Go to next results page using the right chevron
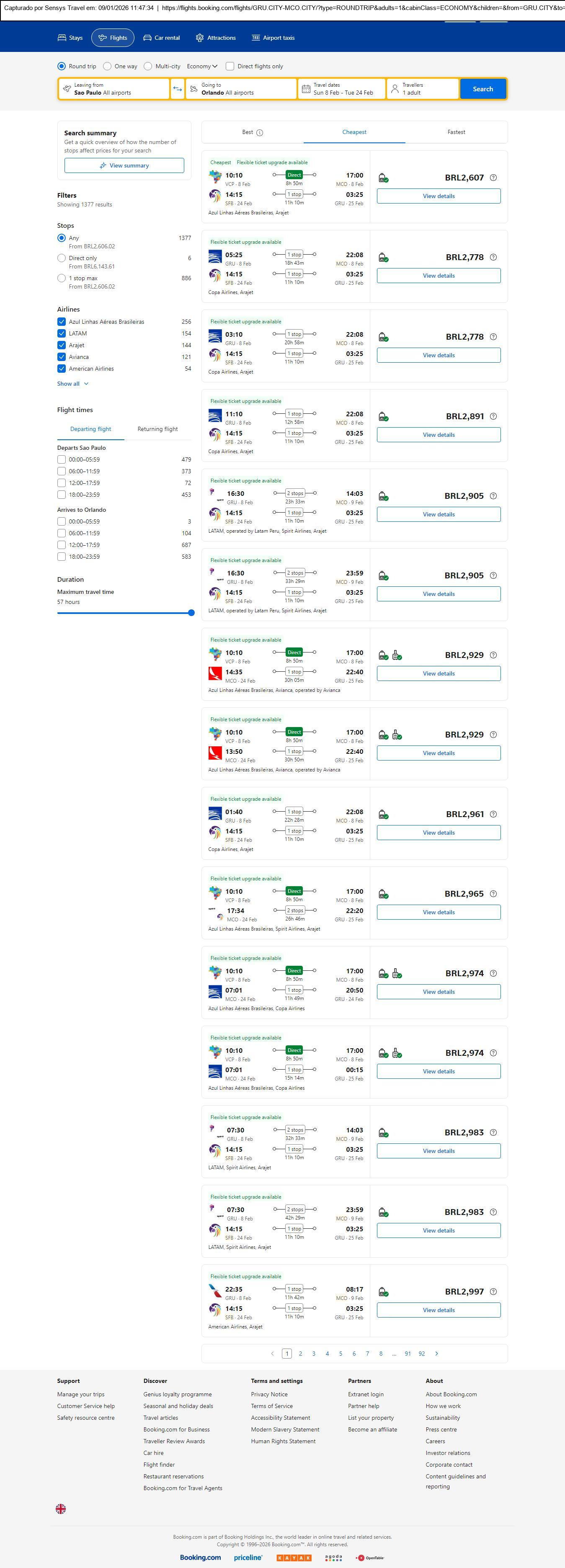The height and width of the screenshot is (1568, 565). coord(436,1354)
